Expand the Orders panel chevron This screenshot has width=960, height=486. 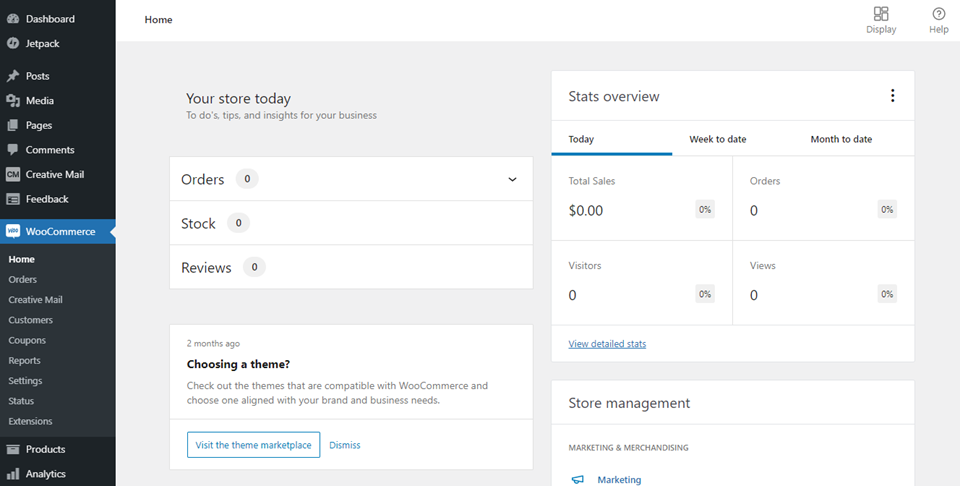tap(512, 179)
